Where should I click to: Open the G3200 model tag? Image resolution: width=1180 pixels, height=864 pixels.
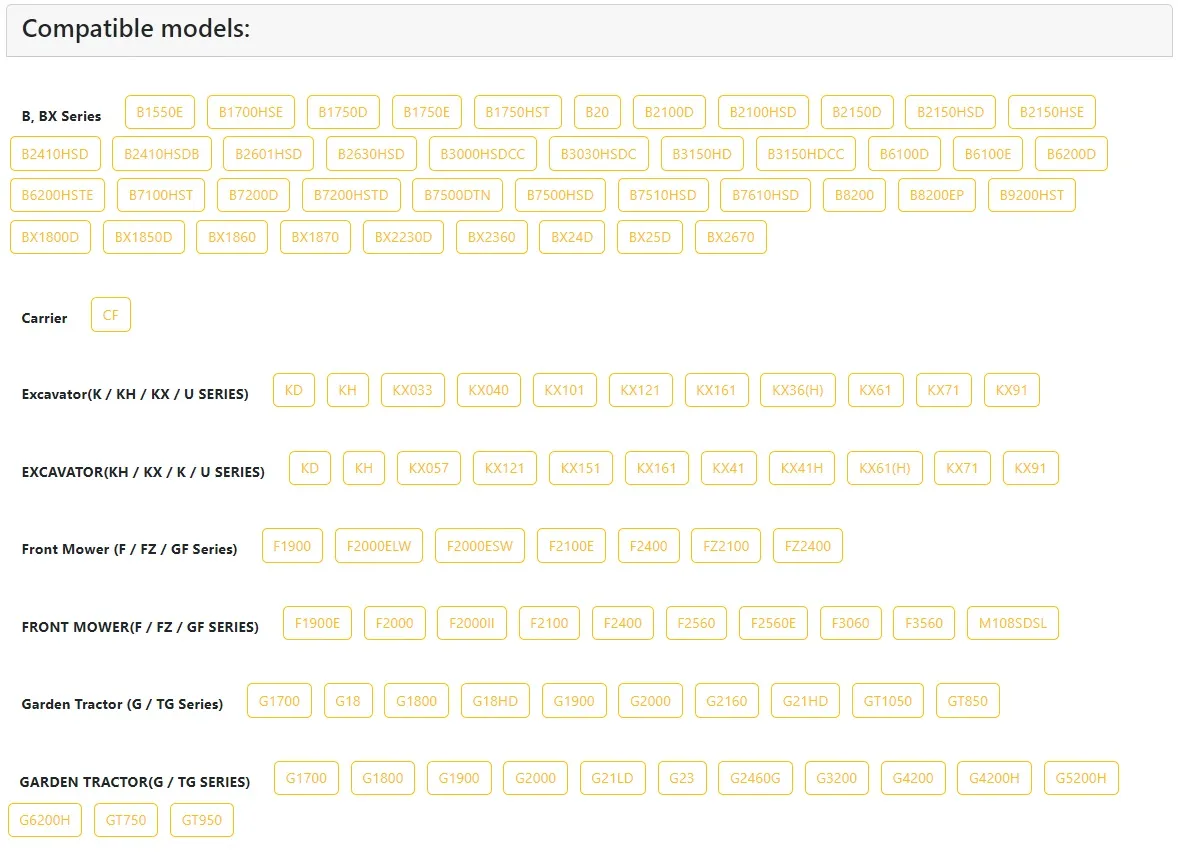click(x=836, y=778)
